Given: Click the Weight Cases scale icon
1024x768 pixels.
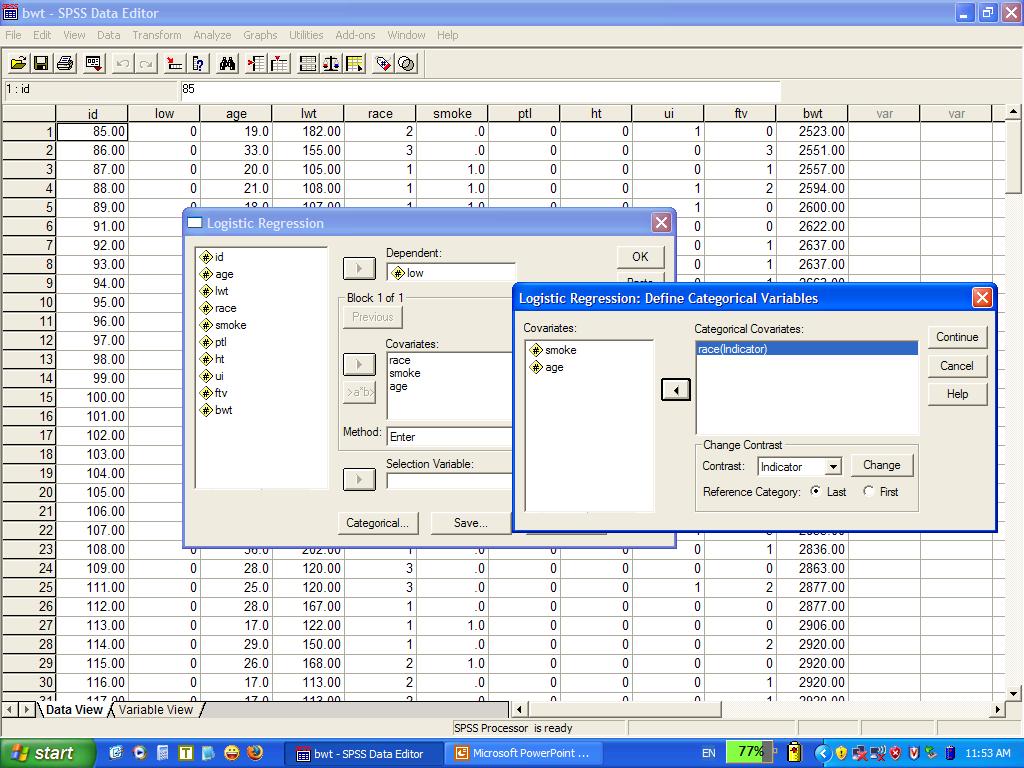Looking at the screenshot, I should pos(330,63).
